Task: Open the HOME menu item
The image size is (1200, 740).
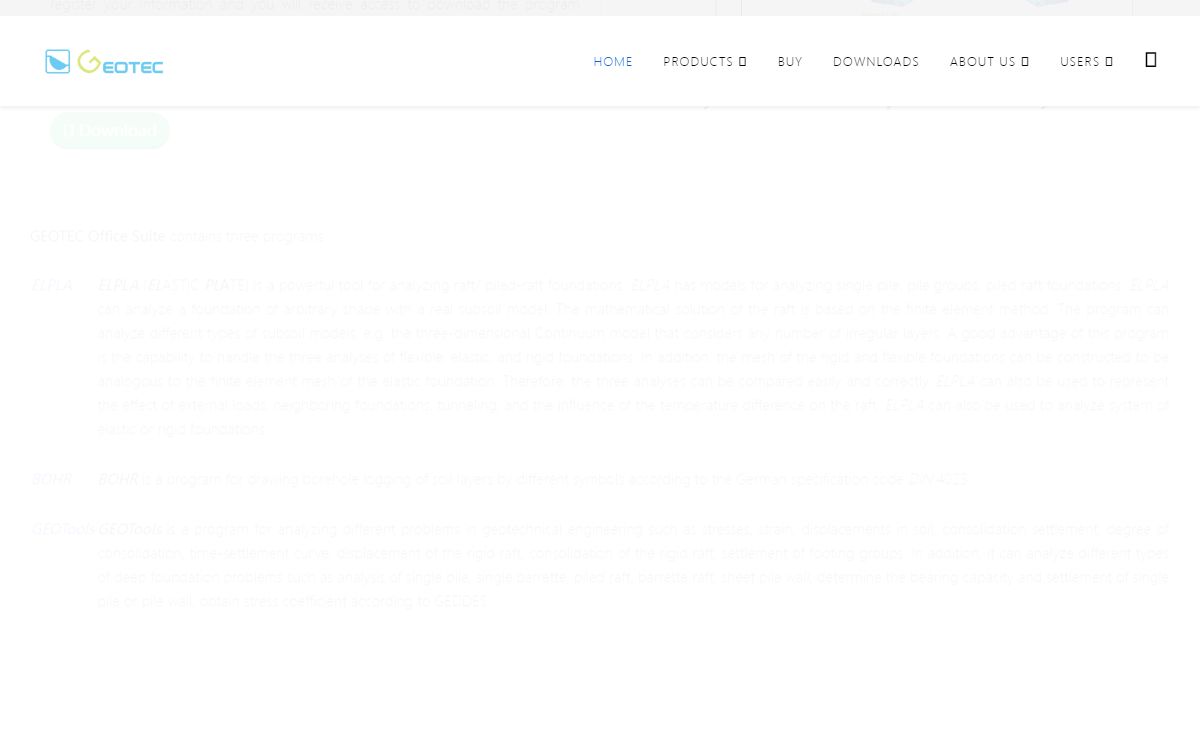Action: click(x=613, y=62)
